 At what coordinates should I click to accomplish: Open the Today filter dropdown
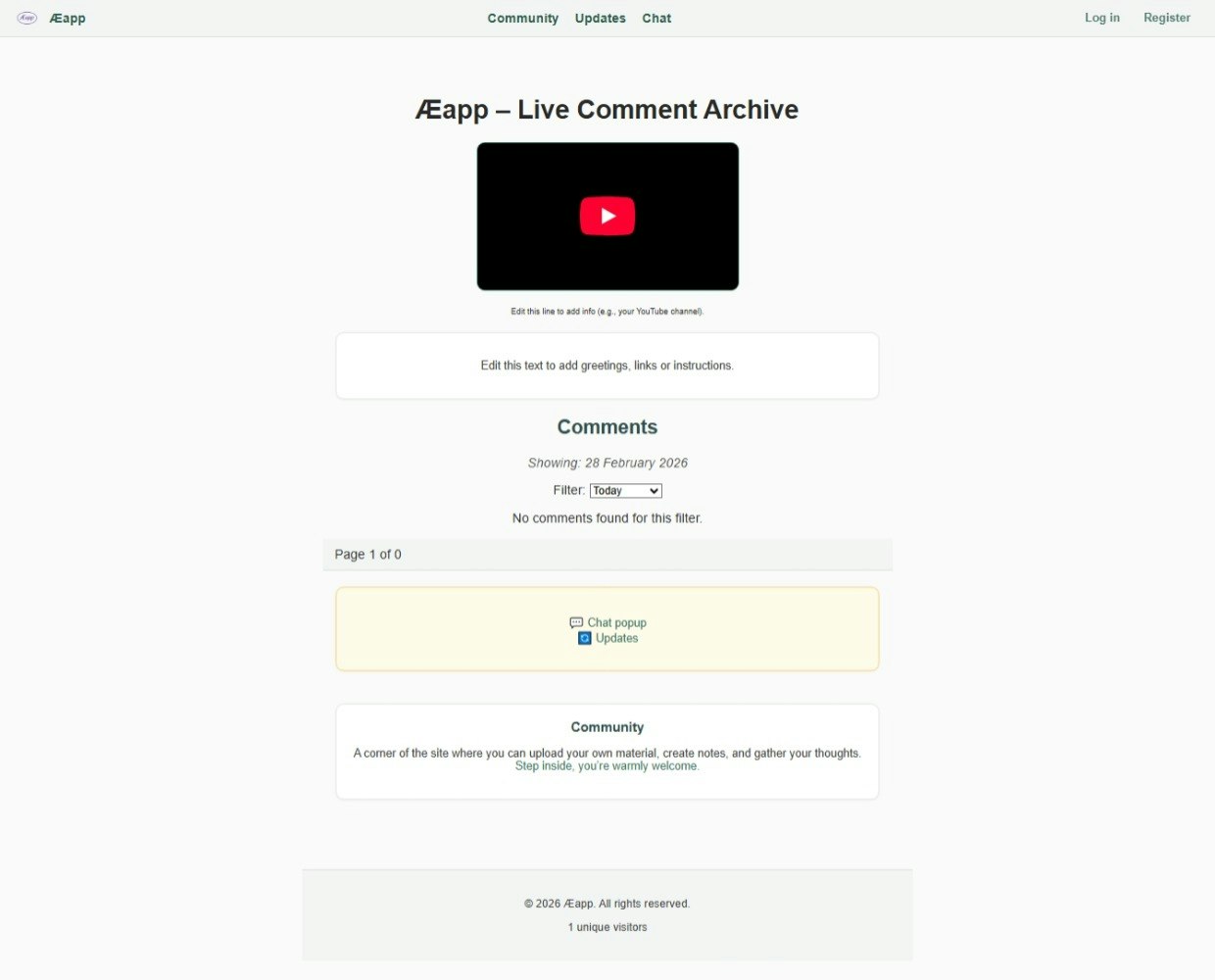[625, 490]
